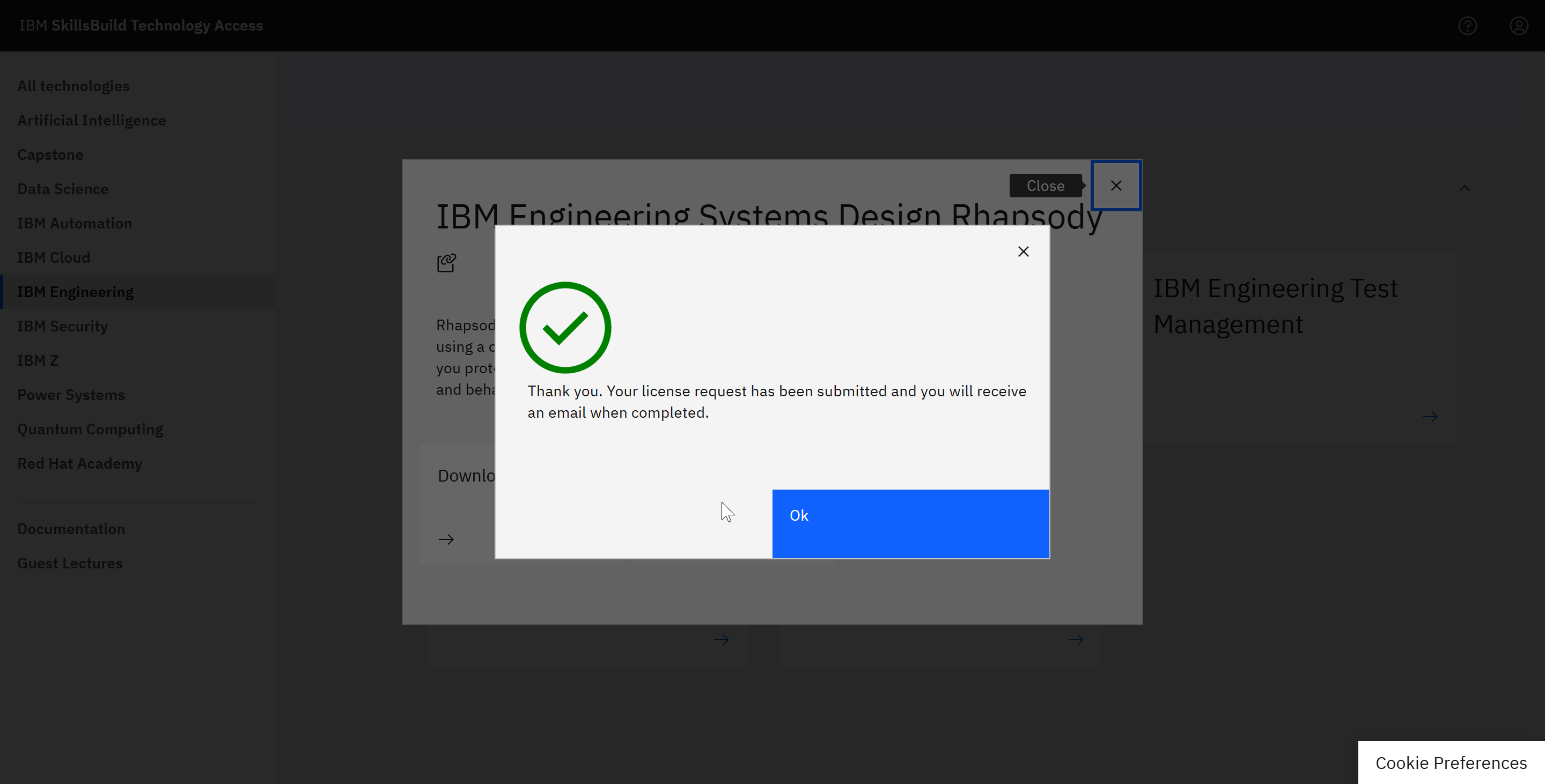Click the license request submitted message text
This screenshot has height=784, width=1545.
point(777,402)
